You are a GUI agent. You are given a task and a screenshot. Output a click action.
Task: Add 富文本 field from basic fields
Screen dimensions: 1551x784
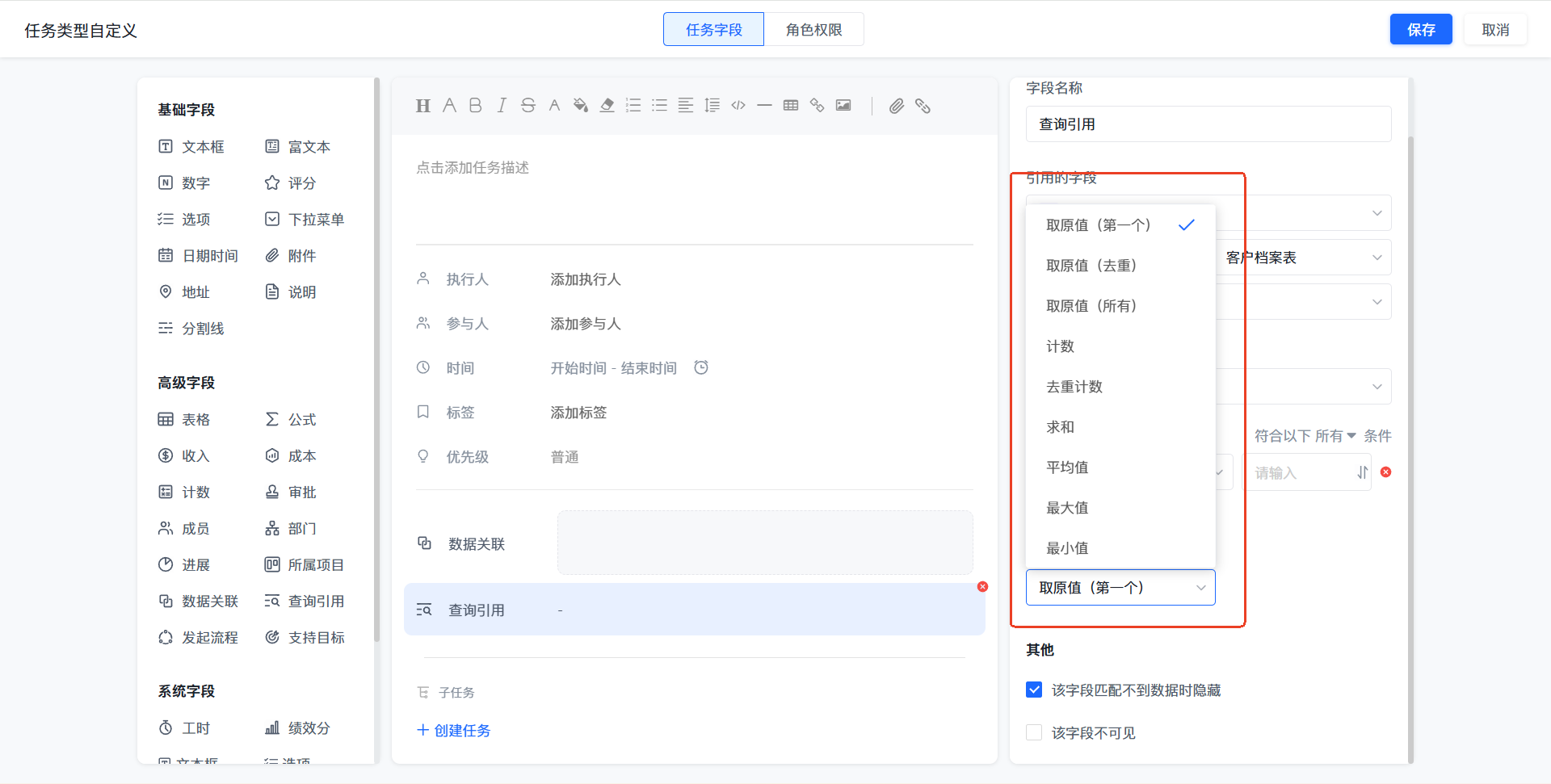click(x=298, y=147)
